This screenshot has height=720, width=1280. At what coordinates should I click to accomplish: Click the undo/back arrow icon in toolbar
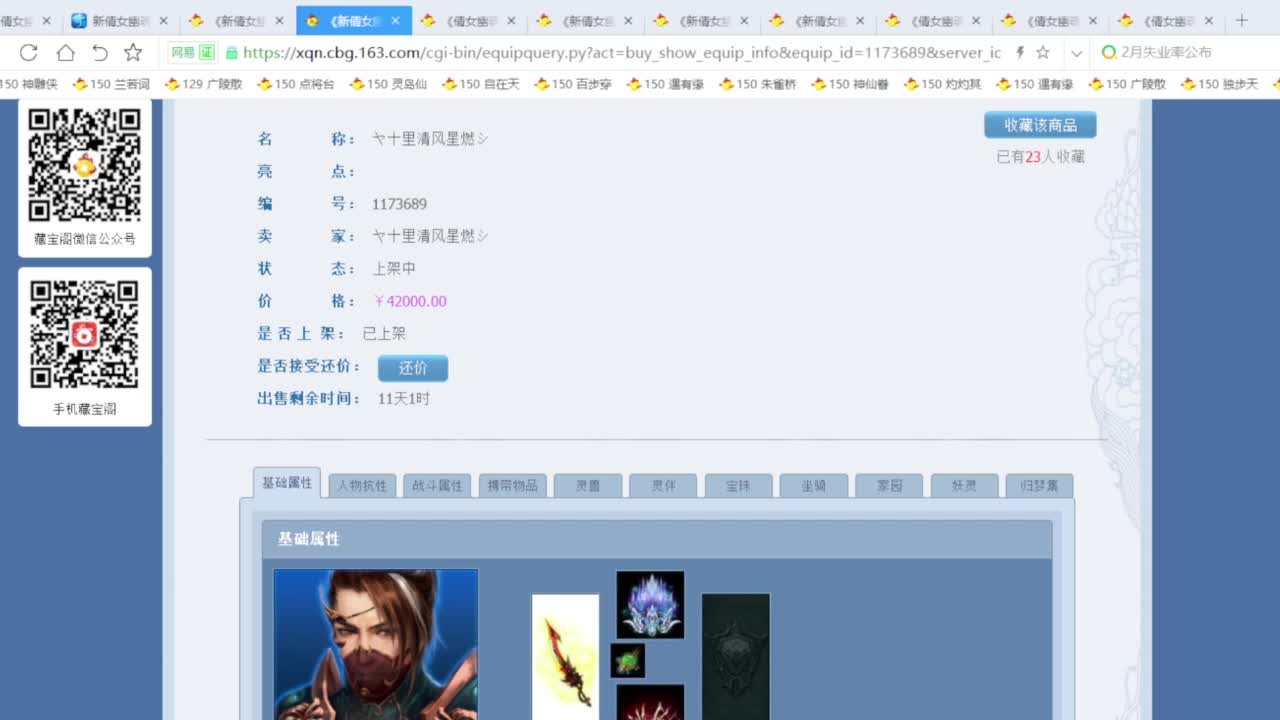coord(100,53)
